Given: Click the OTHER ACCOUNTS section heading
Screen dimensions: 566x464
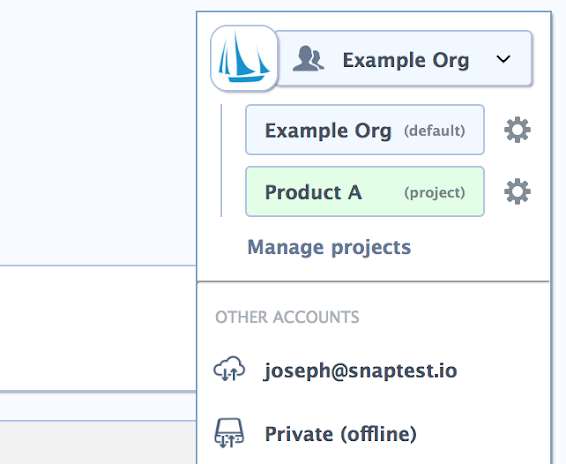Looking at the screenshot, I should click(287, 317).
